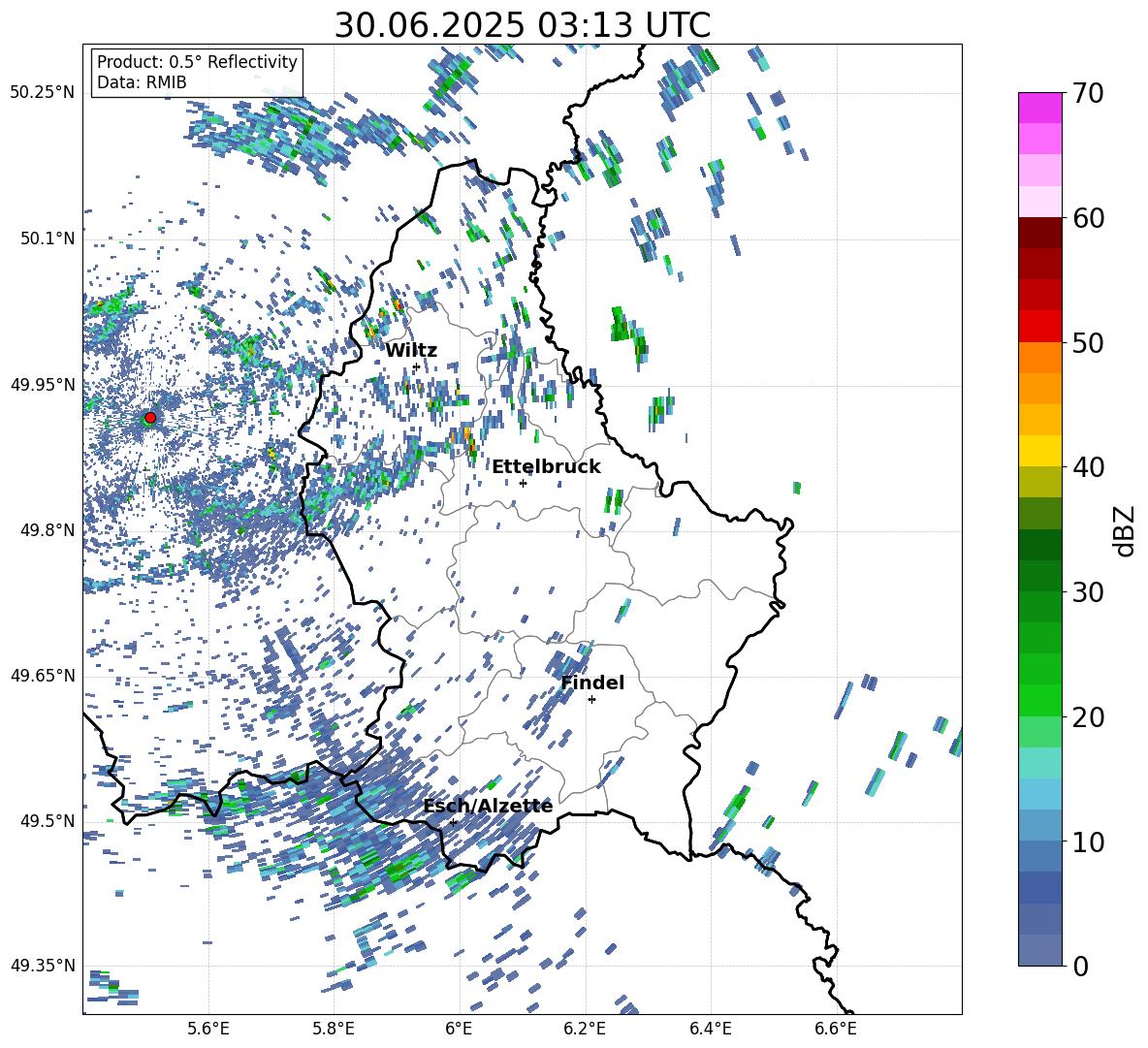The width and height of the screenshot is (1148, 1048).
Task: Click the 20 value on the colorbar
Action: pos(1088,717)
